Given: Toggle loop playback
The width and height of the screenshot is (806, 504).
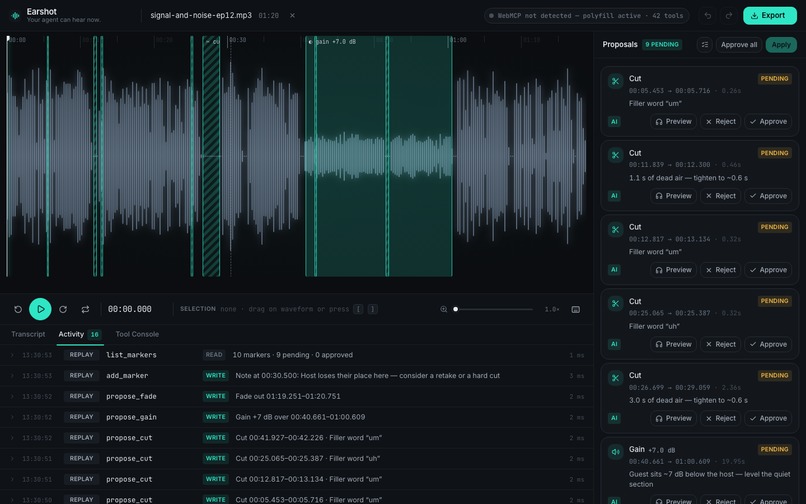Looking at the screenshot, I should 85,310.
